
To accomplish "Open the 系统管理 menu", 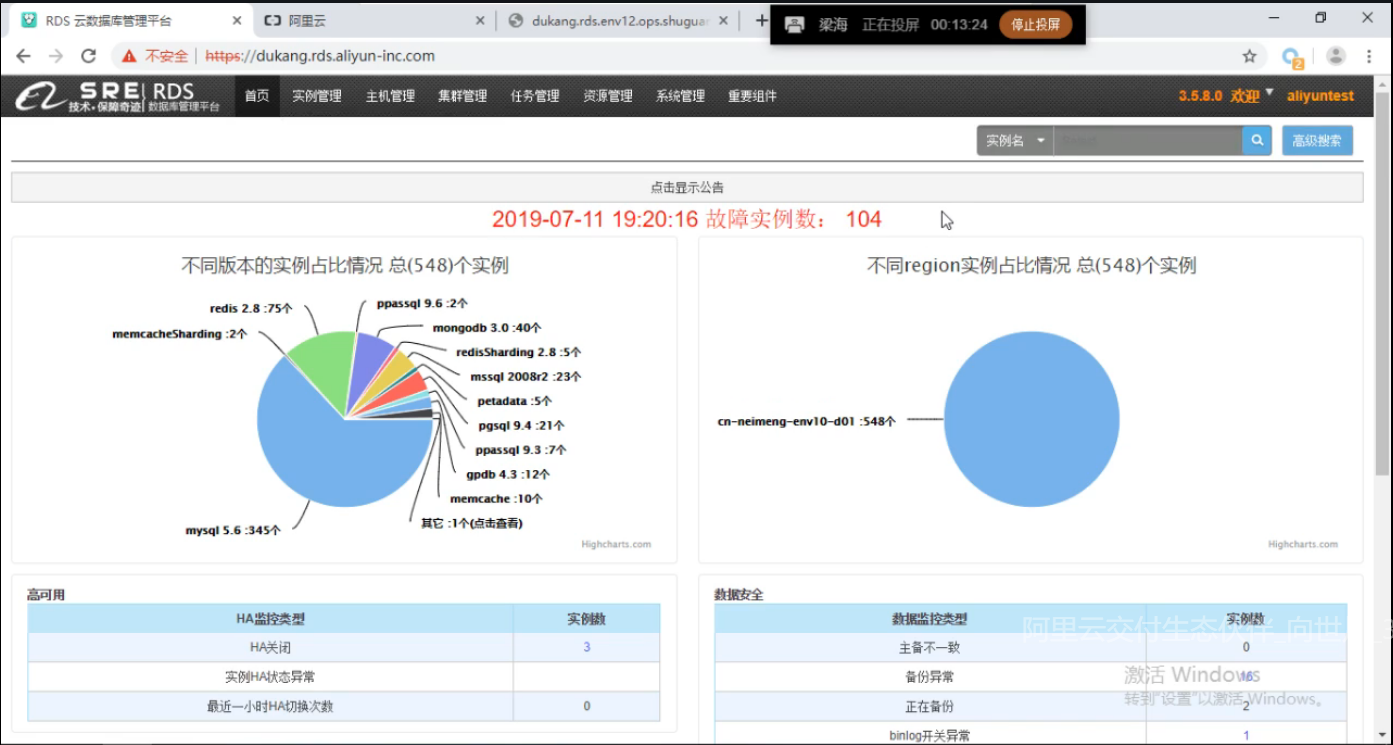I will (x=680, y=96).
